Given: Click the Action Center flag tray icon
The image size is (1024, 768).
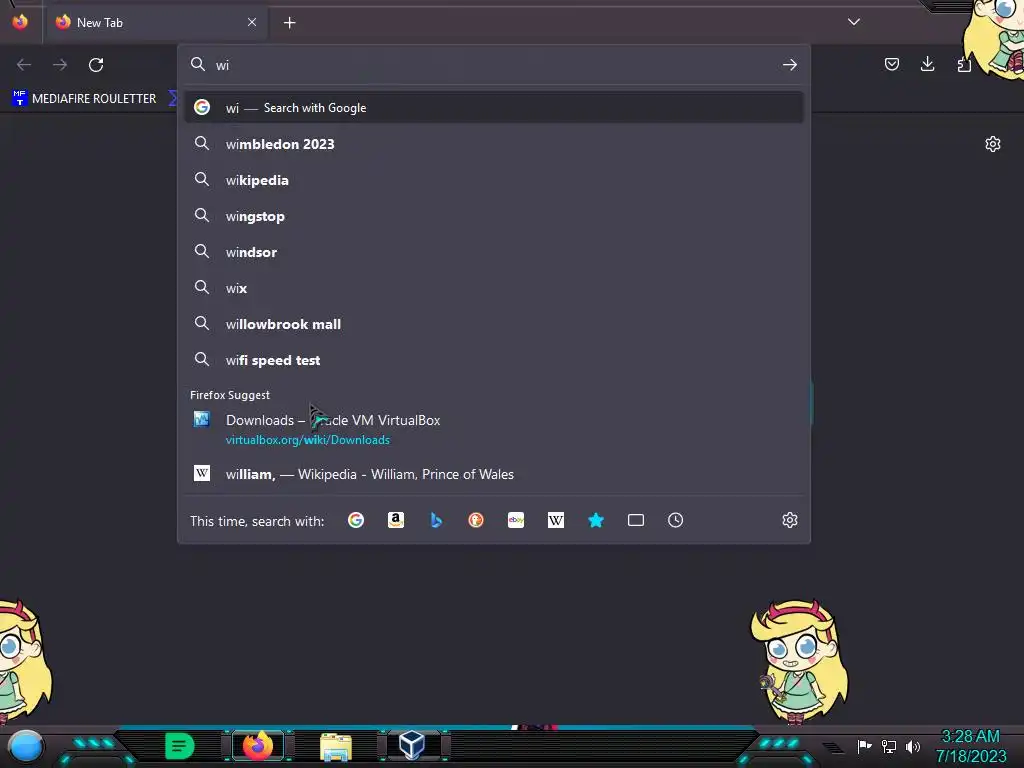Looking at the screenshot, I should pos(864,746).
